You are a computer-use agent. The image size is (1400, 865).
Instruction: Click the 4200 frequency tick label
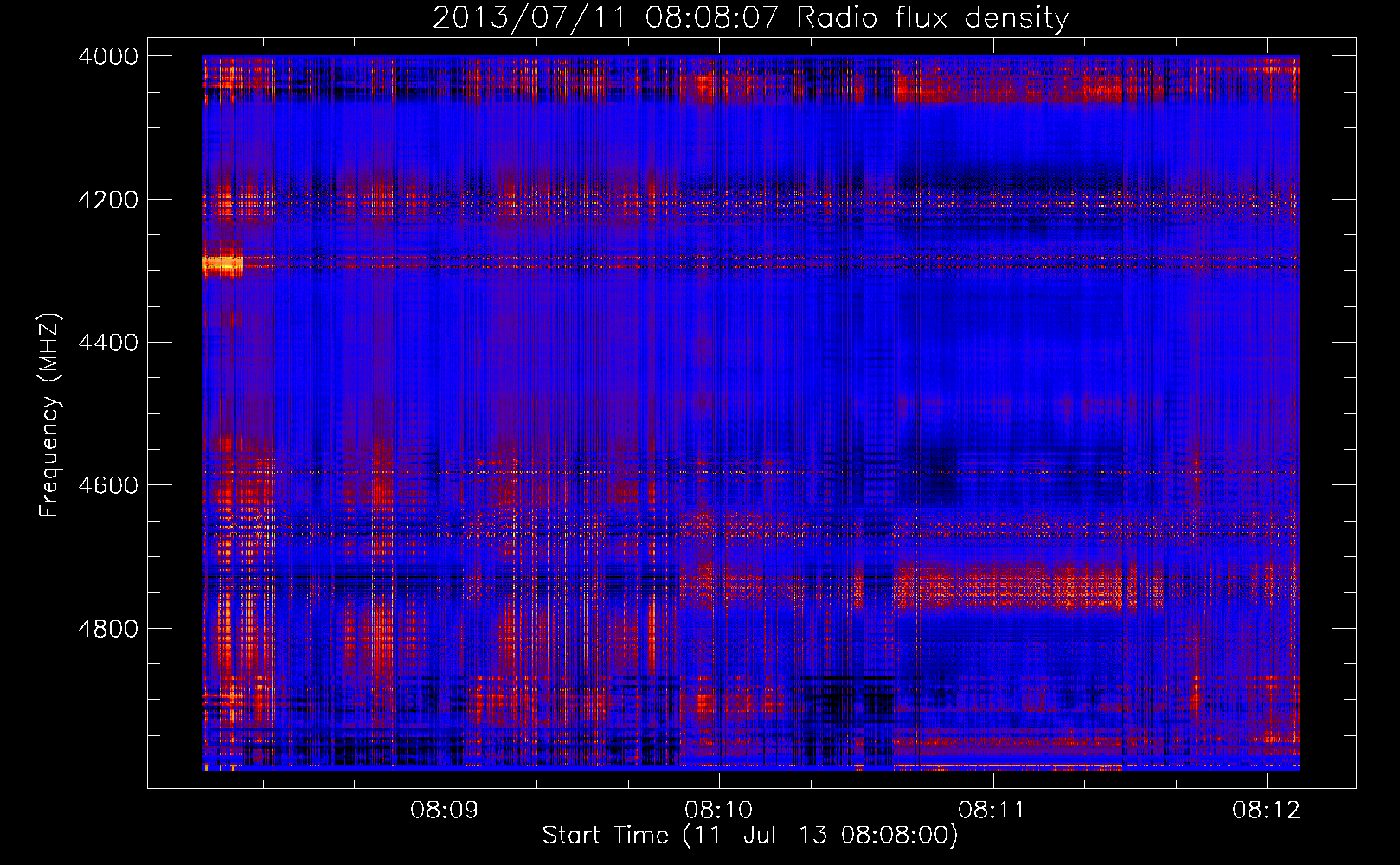[108, 200]
